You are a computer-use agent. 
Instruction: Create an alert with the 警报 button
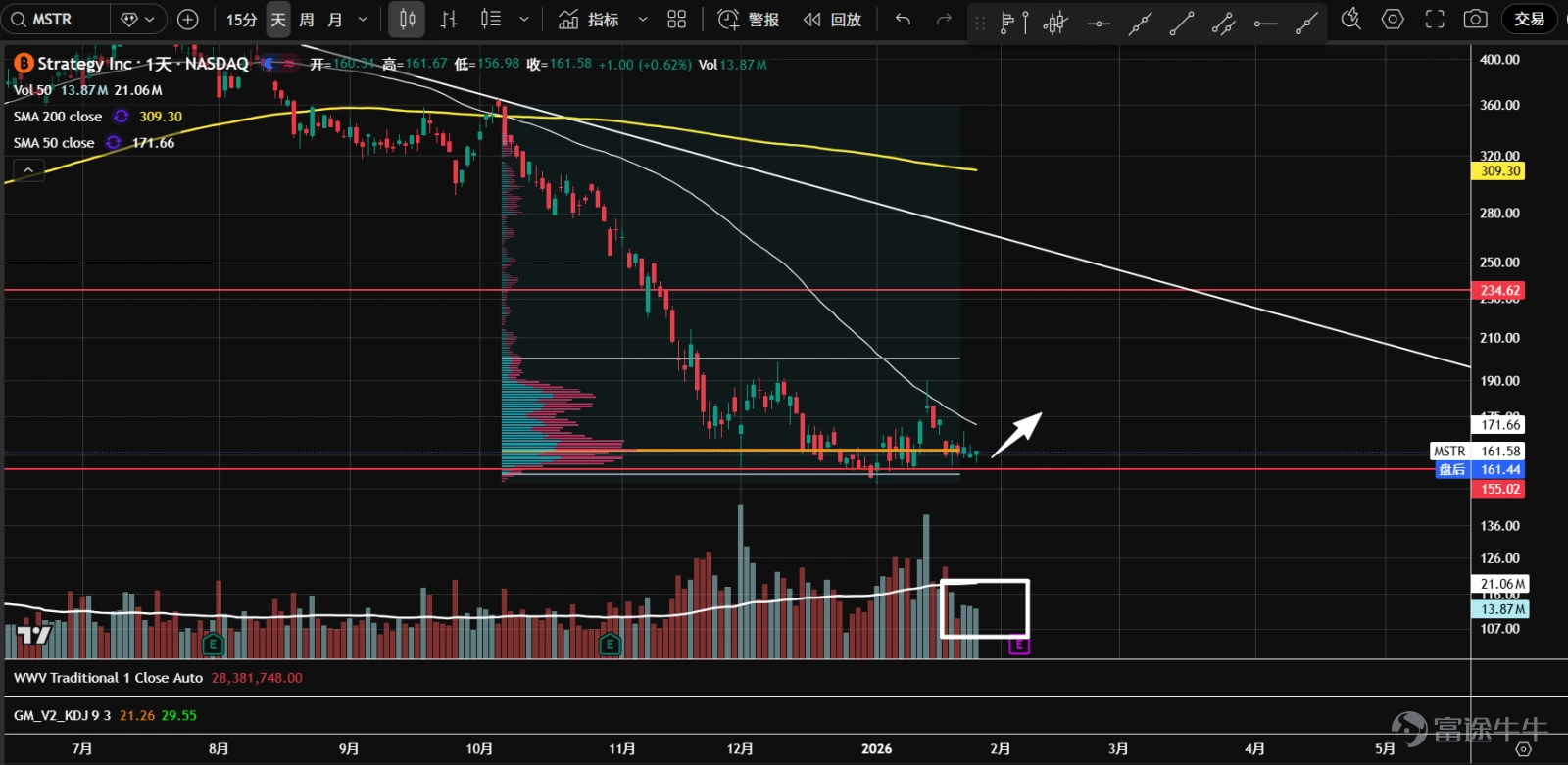[749, 20]
